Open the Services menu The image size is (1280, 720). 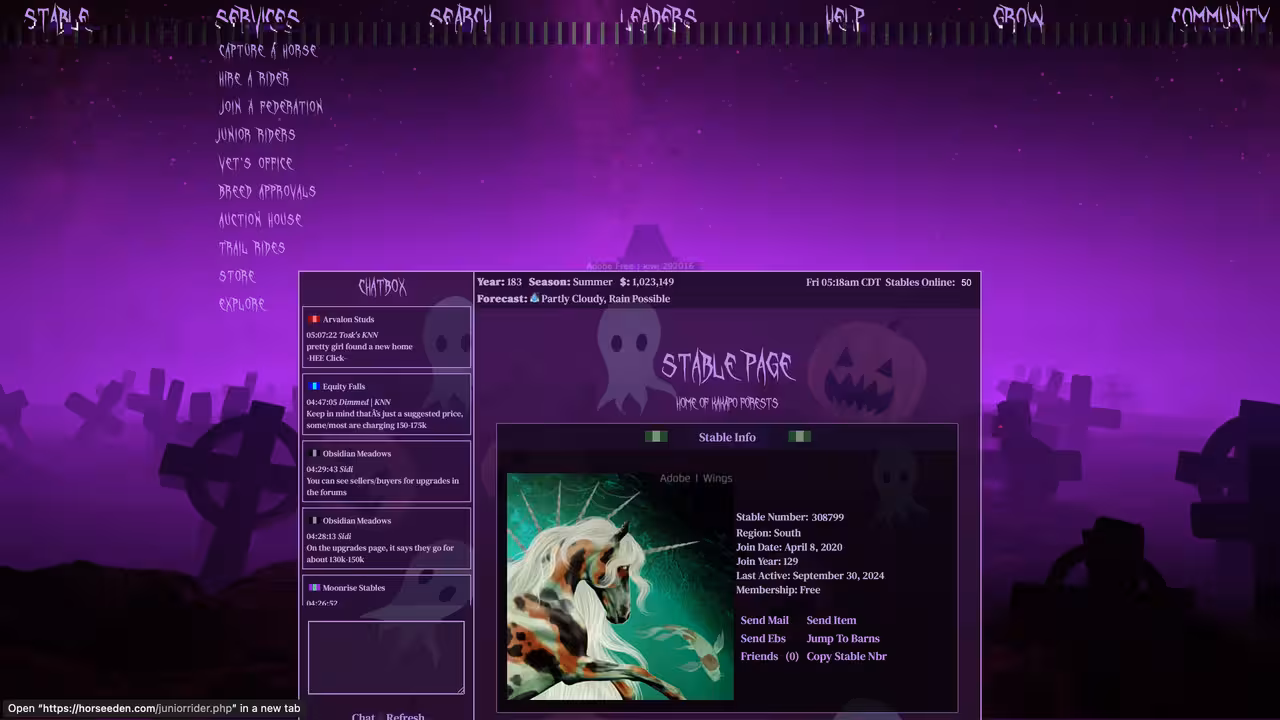pyautogui.click(x=257, y=19)
